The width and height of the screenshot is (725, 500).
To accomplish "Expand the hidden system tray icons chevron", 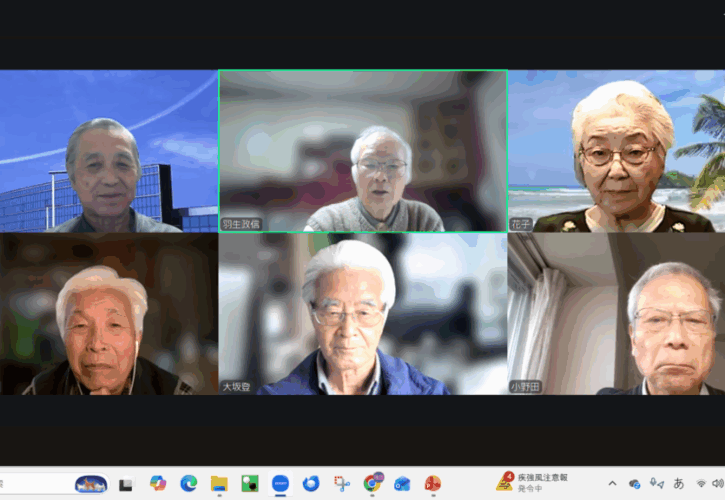I will click(x=612, y=483).
